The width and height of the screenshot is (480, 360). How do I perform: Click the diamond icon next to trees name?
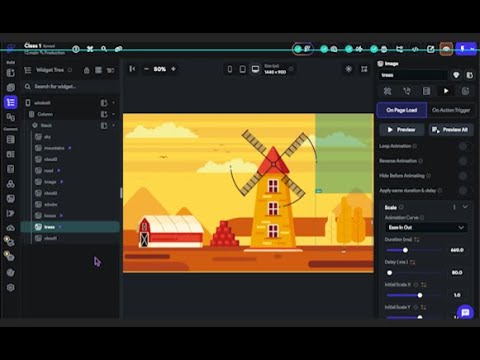[x=456, y=75]
